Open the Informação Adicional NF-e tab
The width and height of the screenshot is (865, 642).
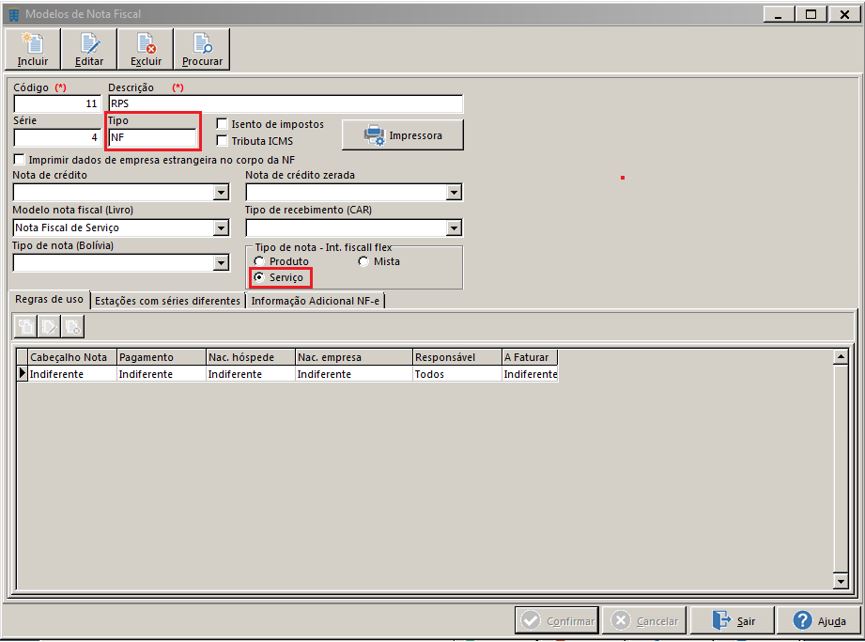click(x=315, y=301)
